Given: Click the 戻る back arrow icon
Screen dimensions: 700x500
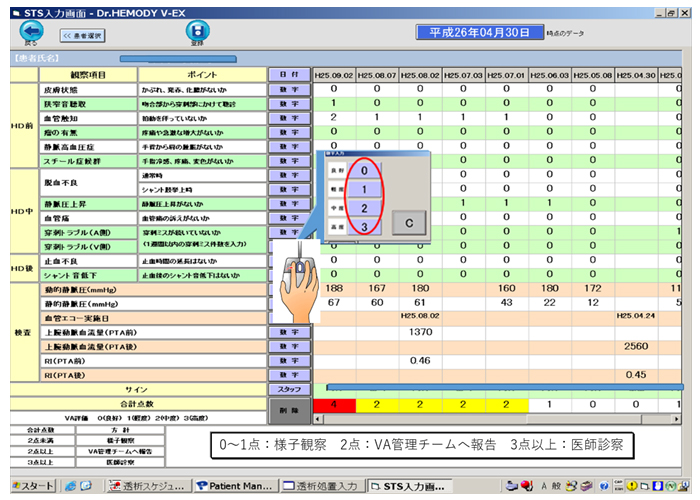Looking at the screenshot, I should pos(31,30).
